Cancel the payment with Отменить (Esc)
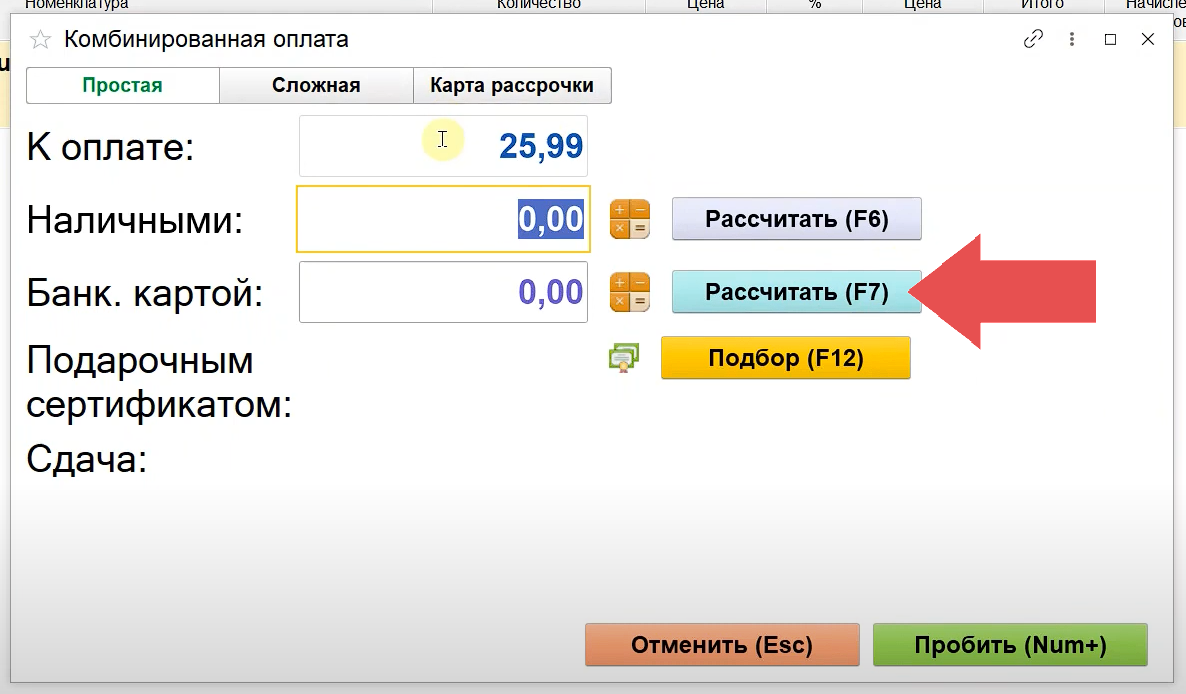Viewport: 1186px width, 694px height. tap(721, 645)
